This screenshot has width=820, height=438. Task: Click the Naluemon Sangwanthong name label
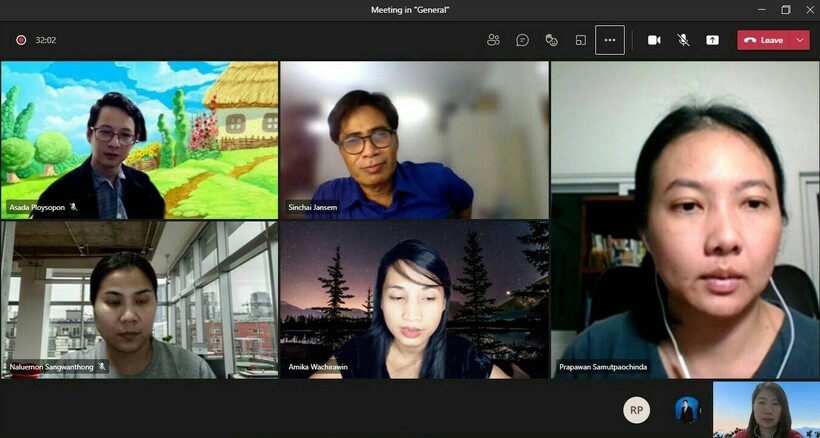point(51,367)
